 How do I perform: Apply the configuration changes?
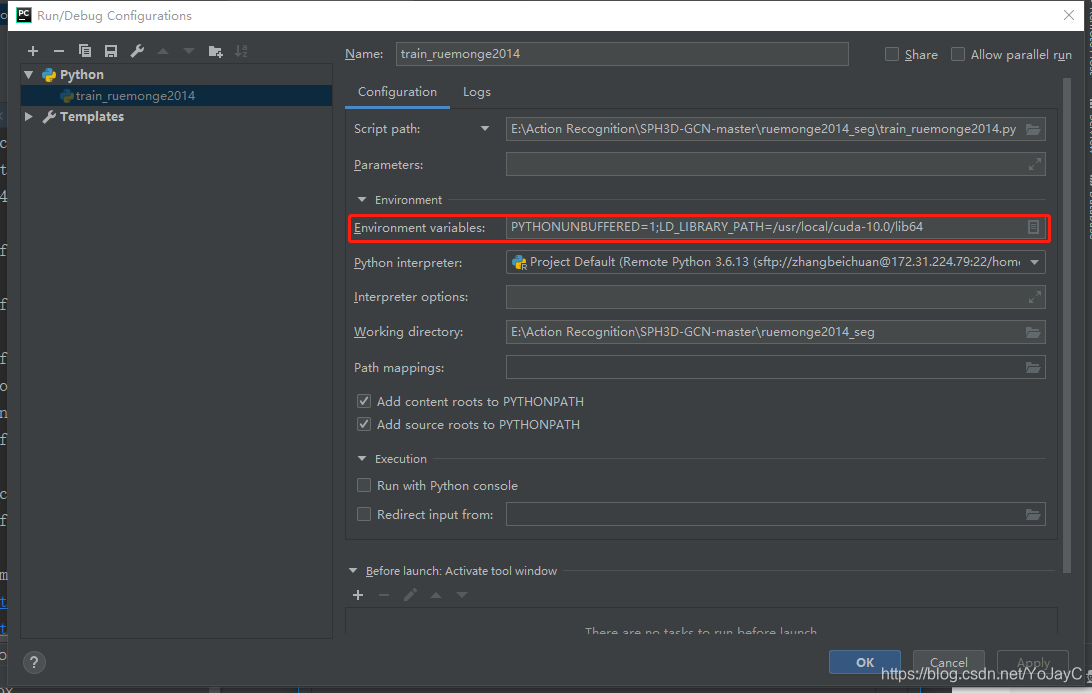point(1032,662)
